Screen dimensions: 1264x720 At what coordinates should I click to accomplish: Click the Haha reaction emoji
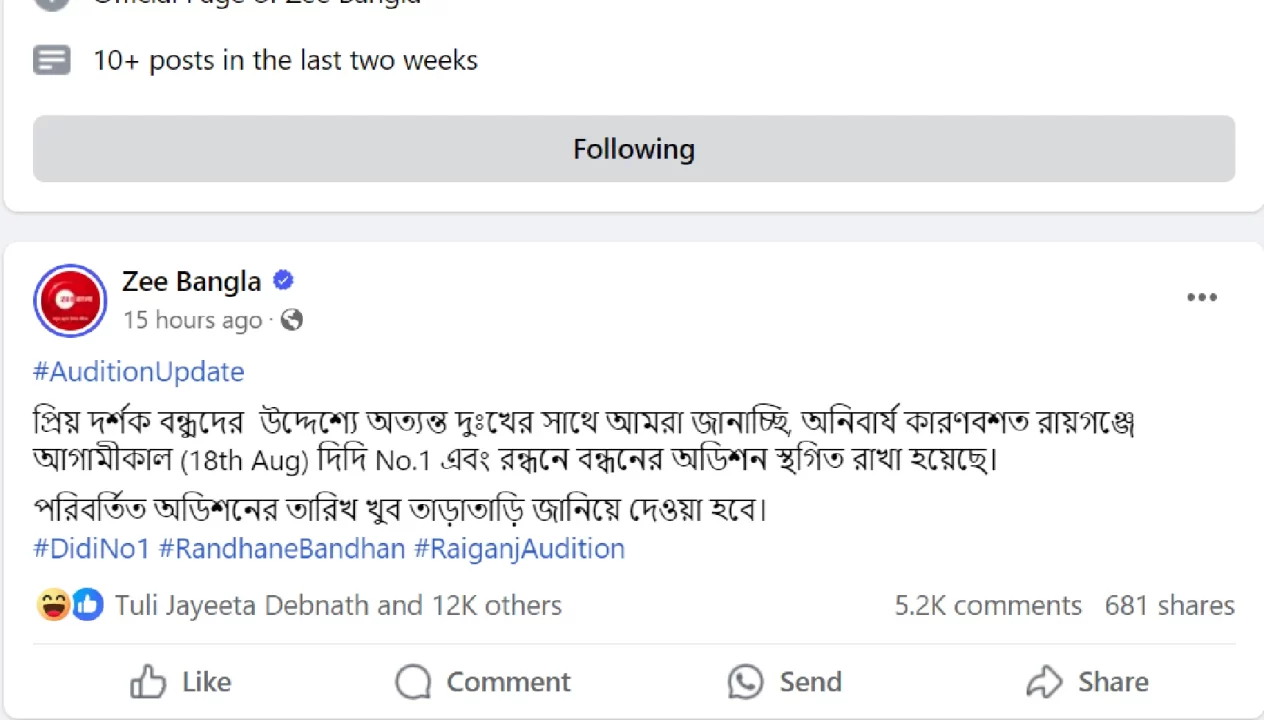tap(52, 605)
